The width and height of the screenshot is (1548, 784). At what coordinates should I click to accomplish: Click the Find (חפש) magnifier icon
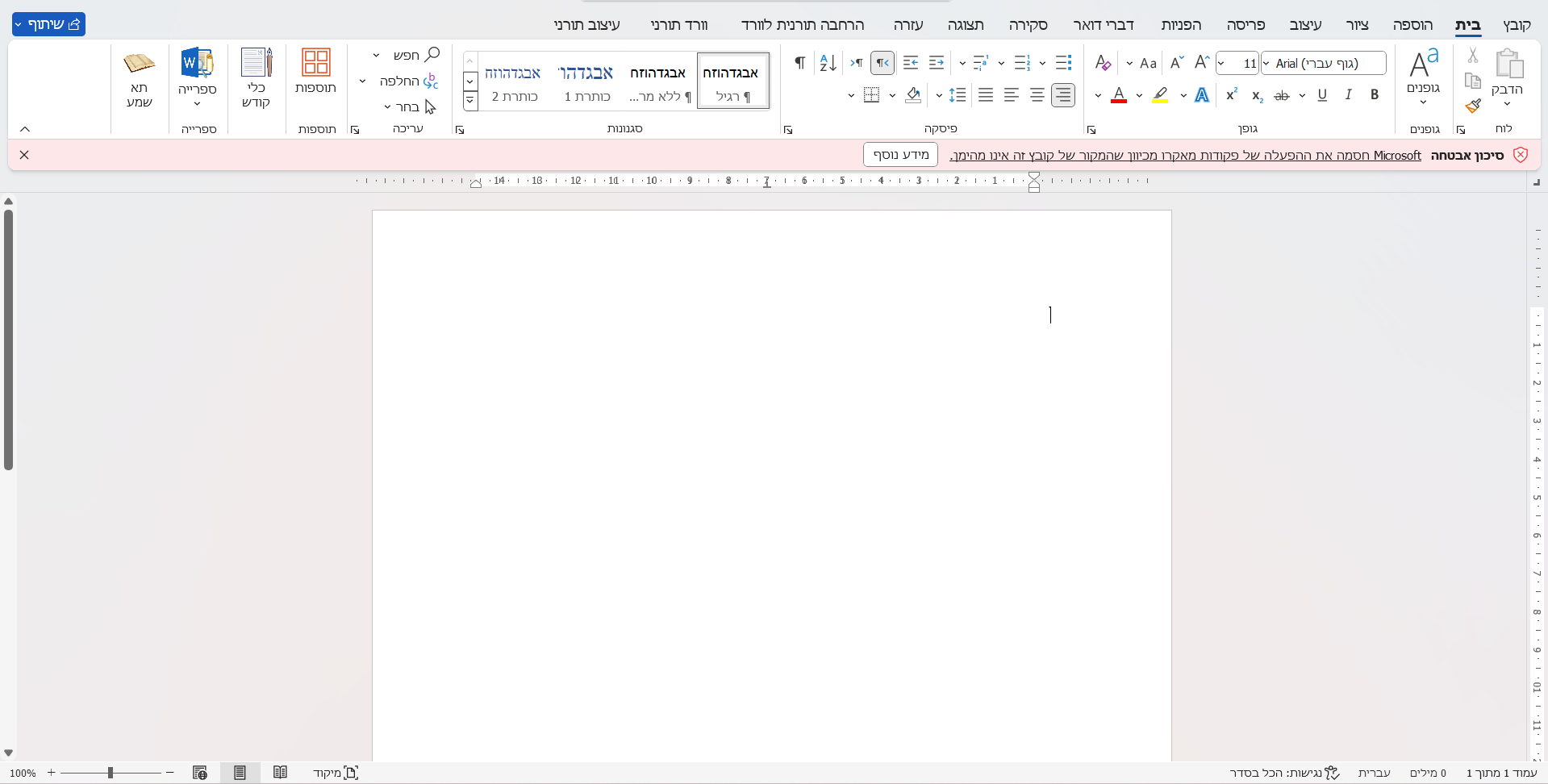click(x=432, y=54)
